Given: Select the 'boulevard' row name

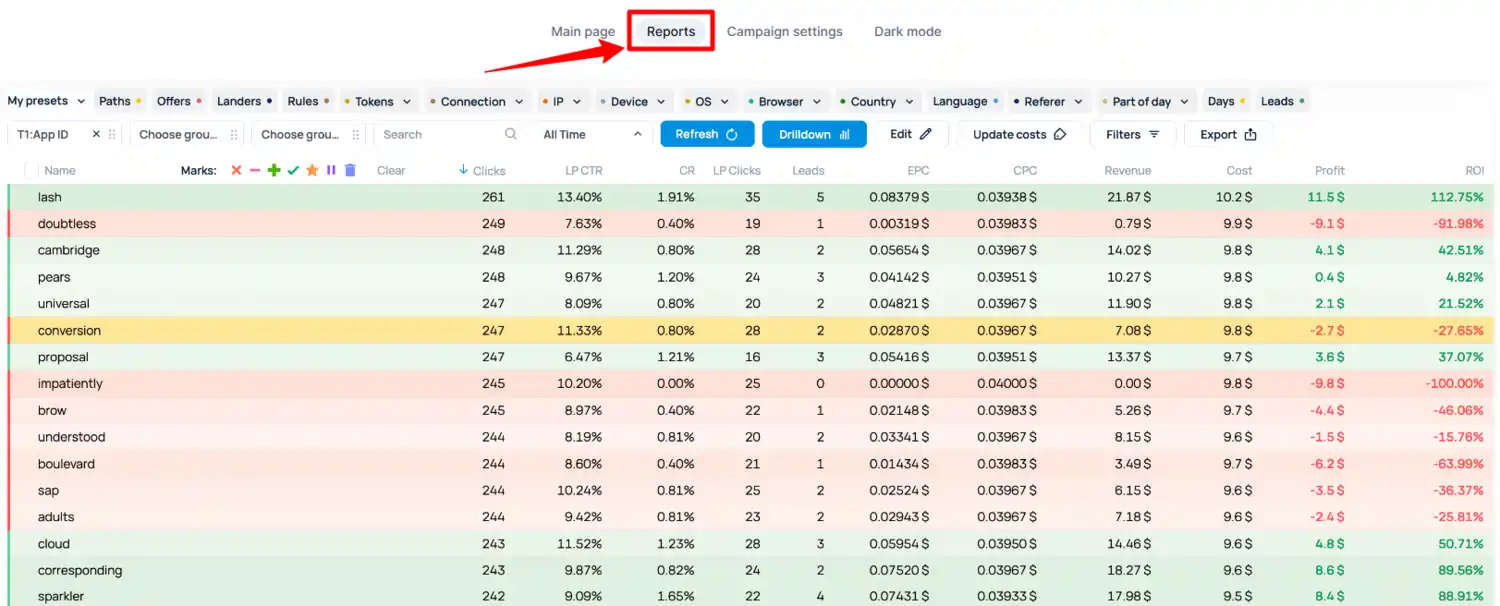Looking at the screenshot, I should click(66, 464).
